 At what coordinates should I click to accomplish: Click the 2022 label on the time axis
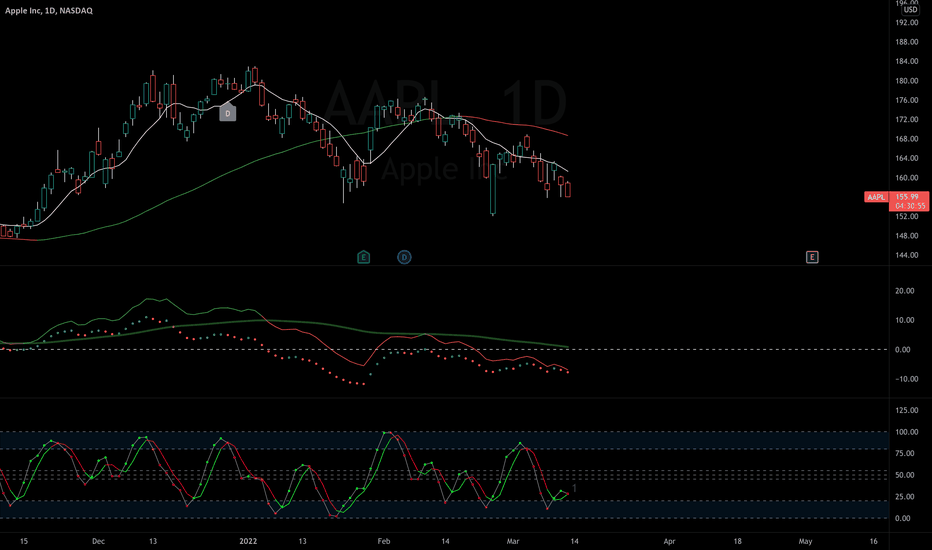248,541
